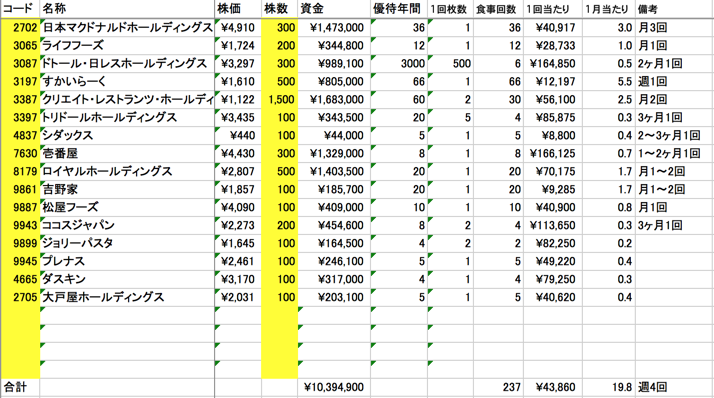Click the price cell ¥4,090
The image size is (714, 398).
pyautogui.click(x=238, y=208)
